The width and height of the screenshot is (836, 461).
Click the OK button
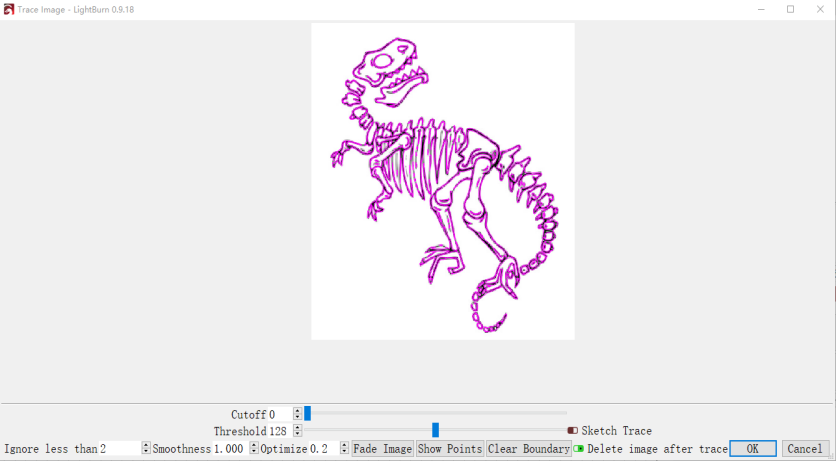pyautogui.click(x=752, y=449)
